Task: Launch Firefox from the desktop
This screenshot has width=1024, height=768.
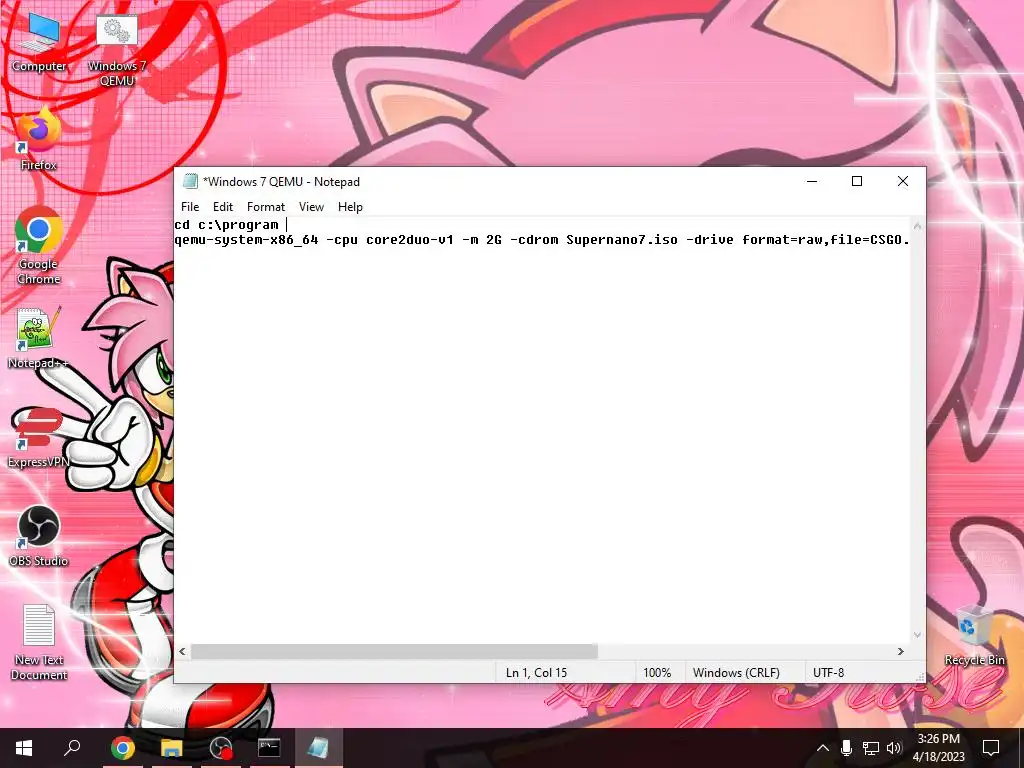Action: [39, 140]
